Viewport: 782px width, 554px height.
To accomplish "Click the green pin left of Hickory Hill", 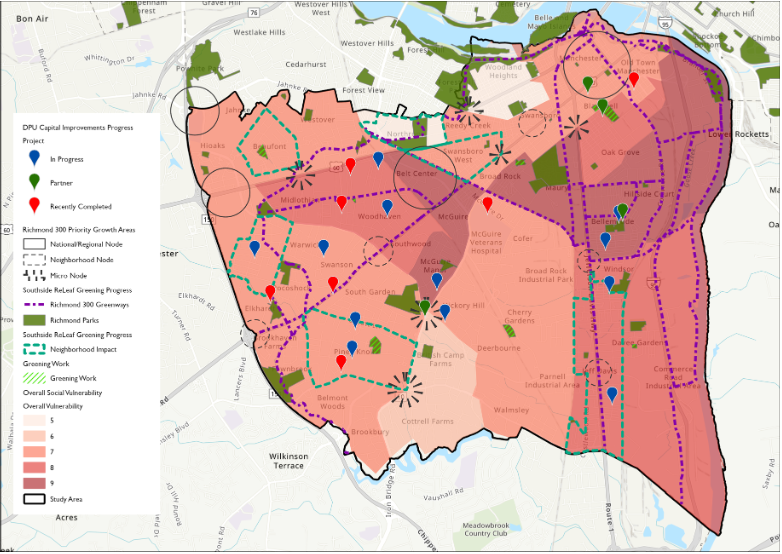I will 424,307.
